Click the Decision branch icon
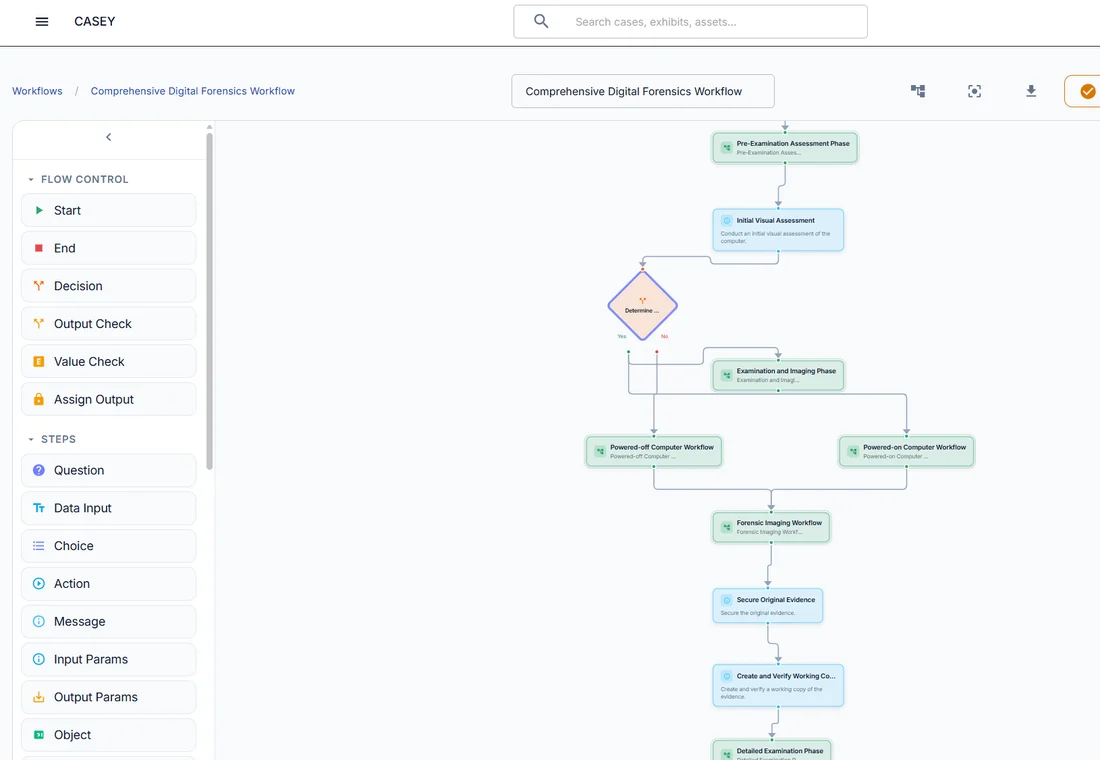The image size is (1100, 760). click(x=39, y=286)
